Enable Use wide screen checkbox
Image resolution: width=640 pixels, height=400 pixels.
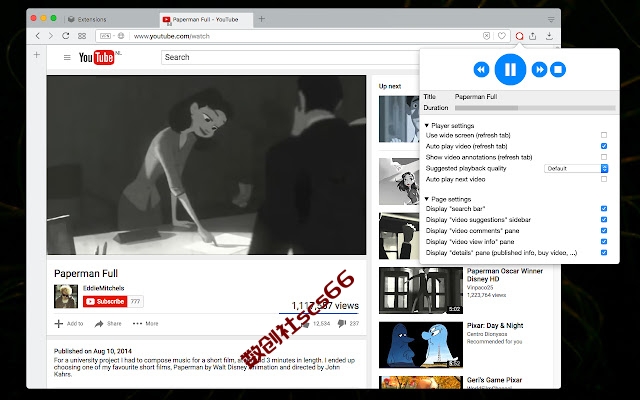click(604, 135)
